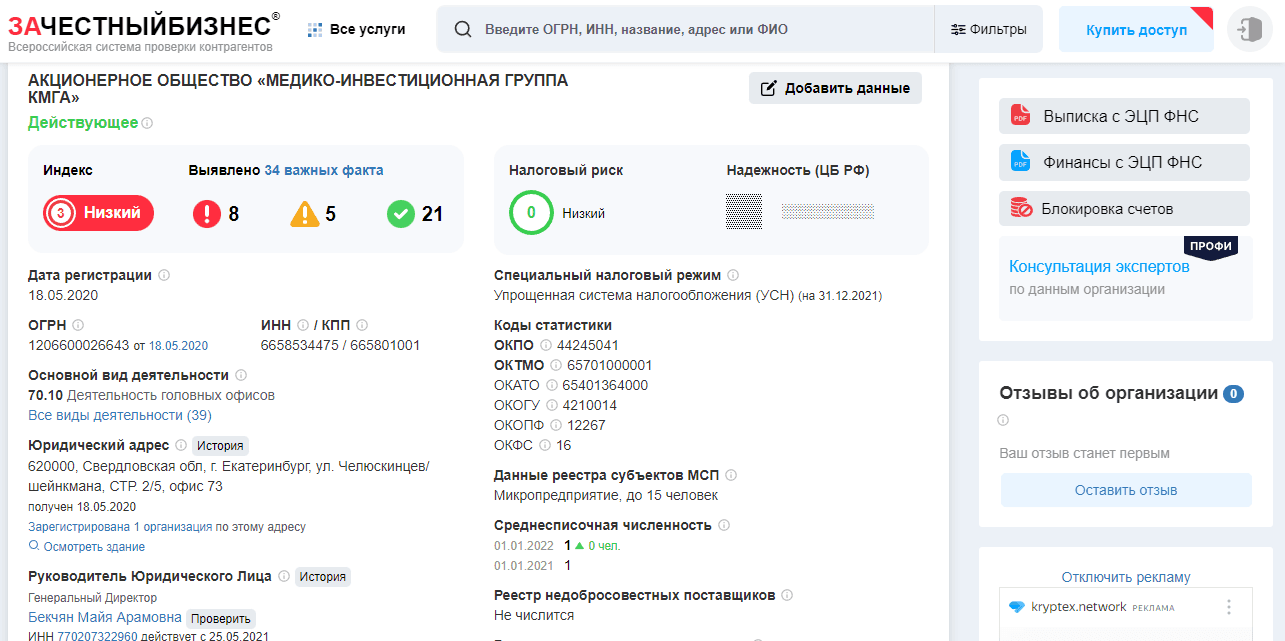This screenshot has width=1285, height=641.
Task: Expand the История of Юридический адрес
Action: coord(219,443)
